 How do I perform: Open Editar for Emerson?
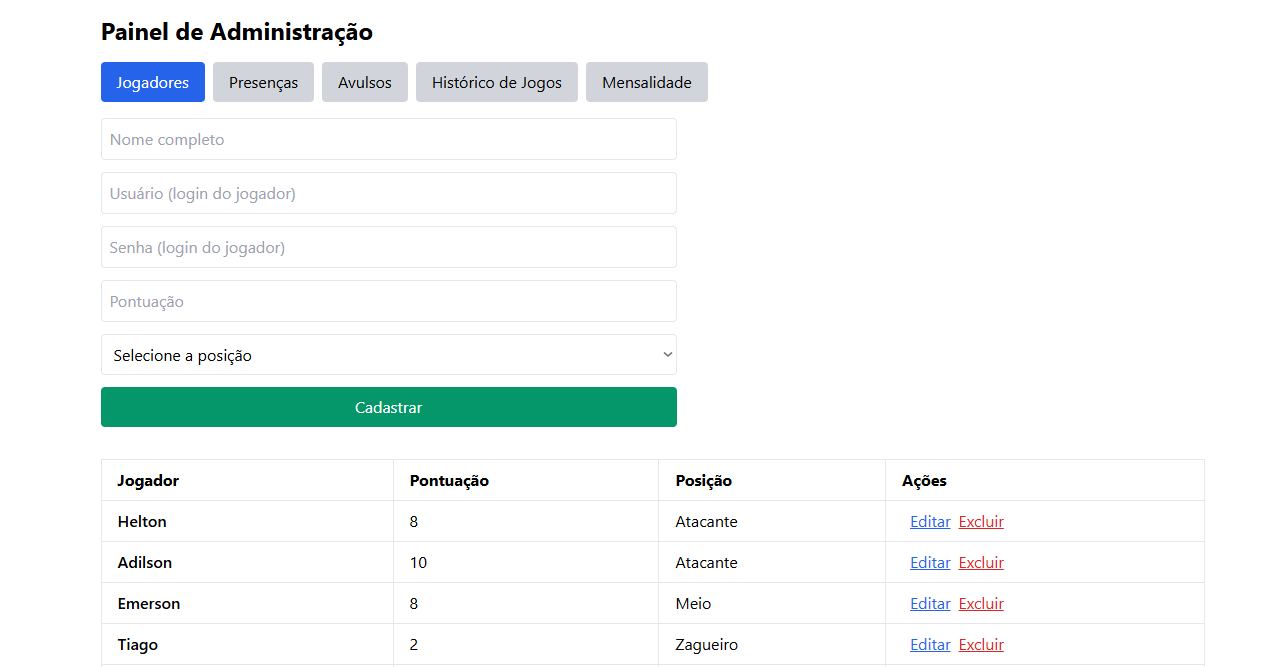930,603
